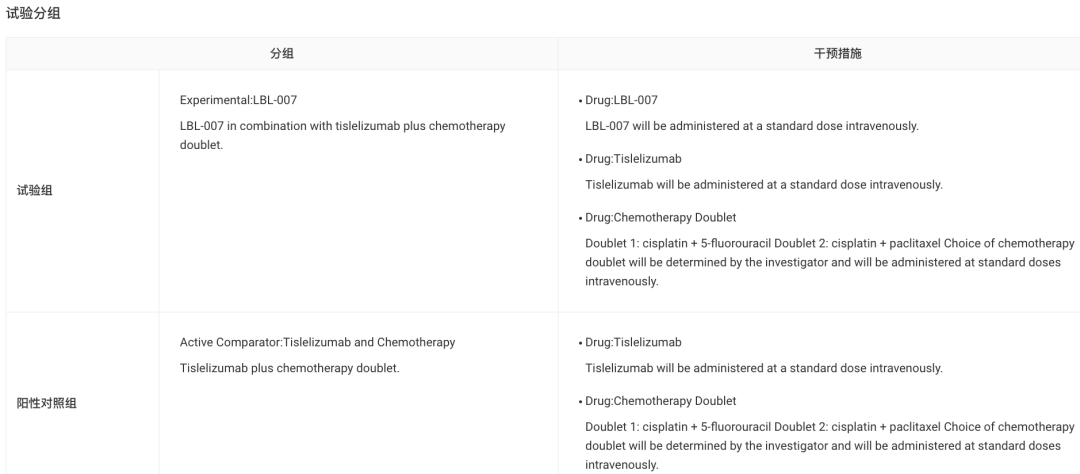
Task: Click the 阳性对照组 row label
Action: [47, 404]
